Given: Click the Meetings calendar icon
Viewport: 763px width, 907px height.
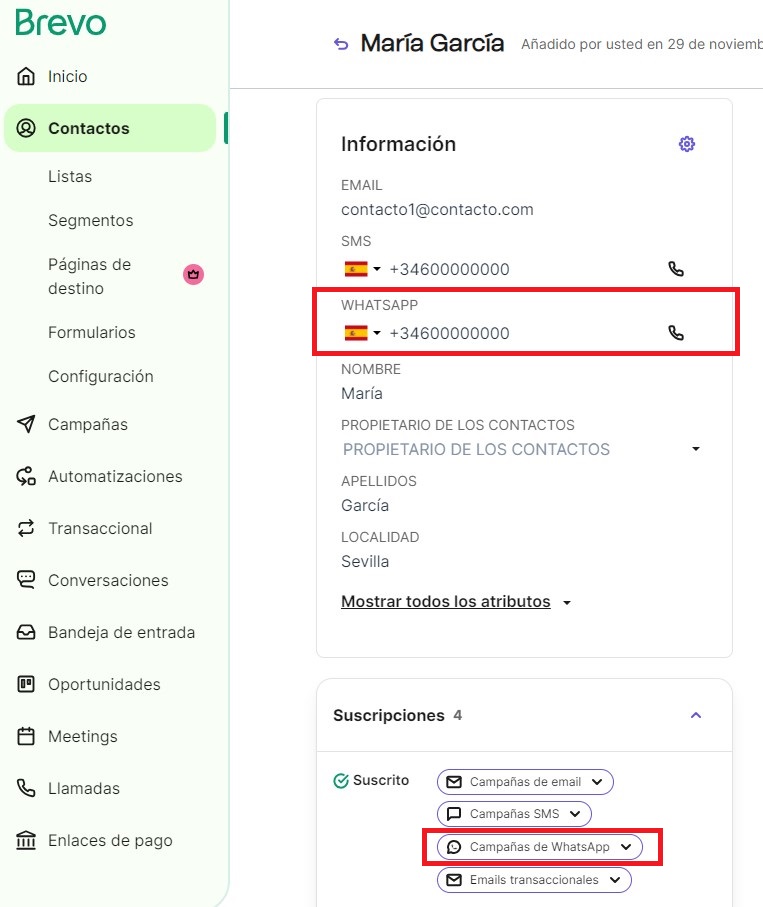Looking at the screenshot, I should (26, 736).
